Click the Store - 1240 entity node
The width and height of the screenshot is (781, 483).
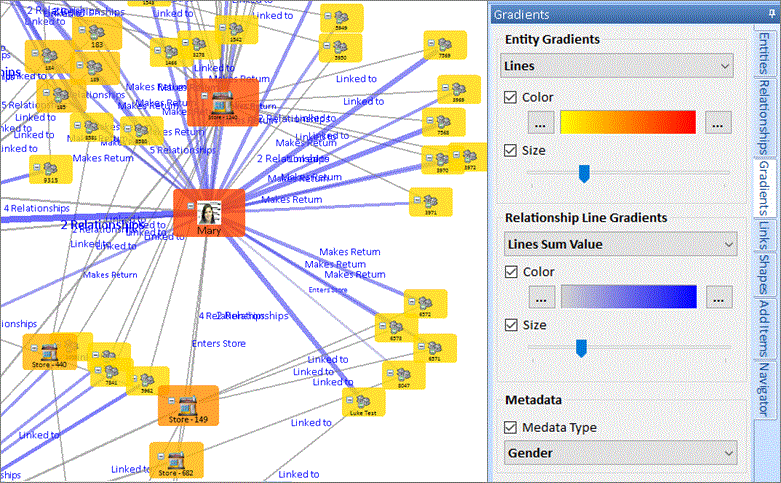(x=222, y=103)
